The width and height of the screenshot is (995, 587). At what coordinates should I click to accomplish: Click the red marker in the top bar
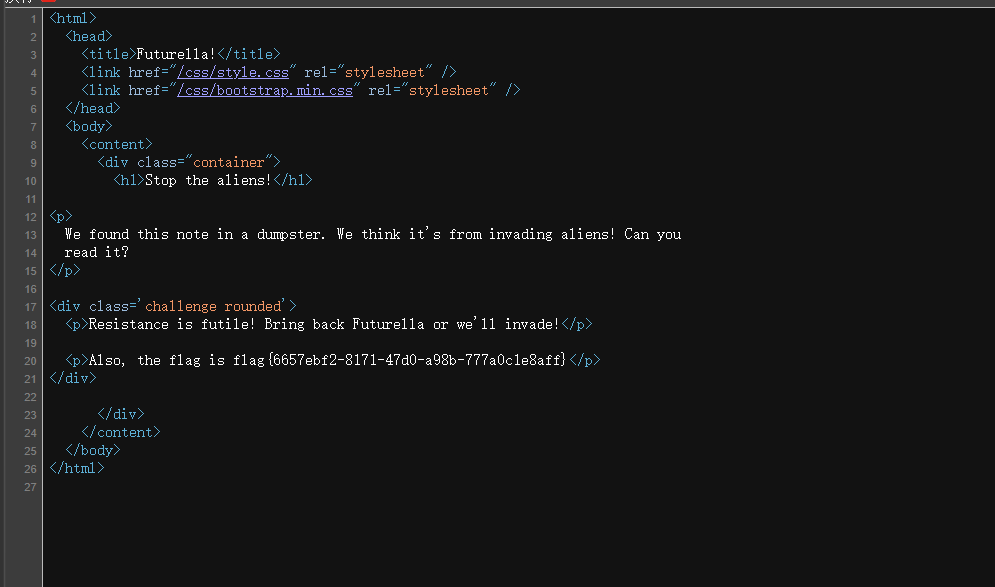[x=48, y=2]
